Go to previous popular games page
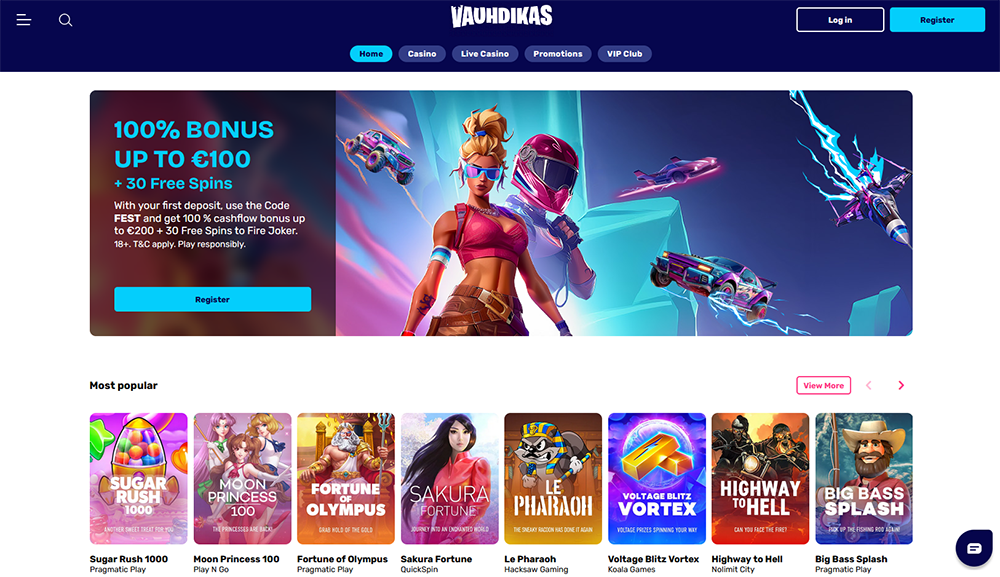The image size is (1000, 577). pos(868,385)
